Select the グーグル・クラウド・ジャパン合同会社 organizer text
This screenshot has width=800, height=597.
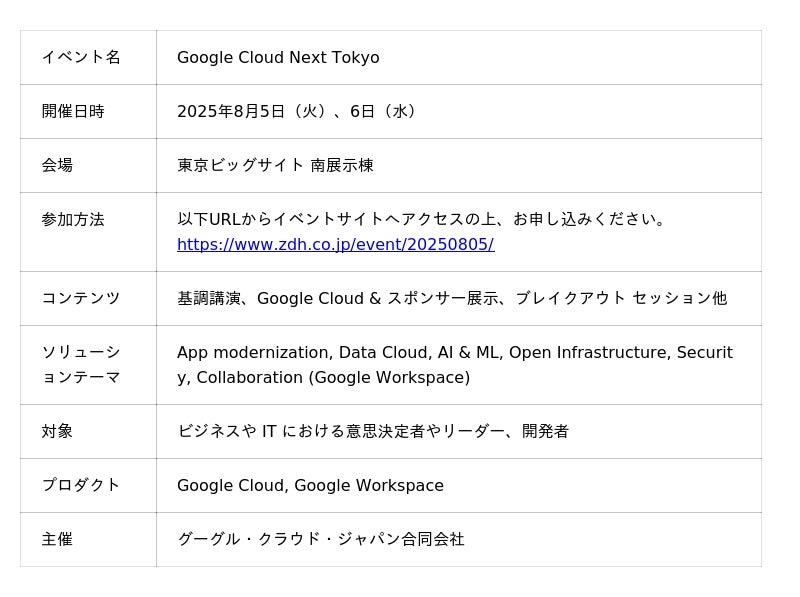(321, 539)
